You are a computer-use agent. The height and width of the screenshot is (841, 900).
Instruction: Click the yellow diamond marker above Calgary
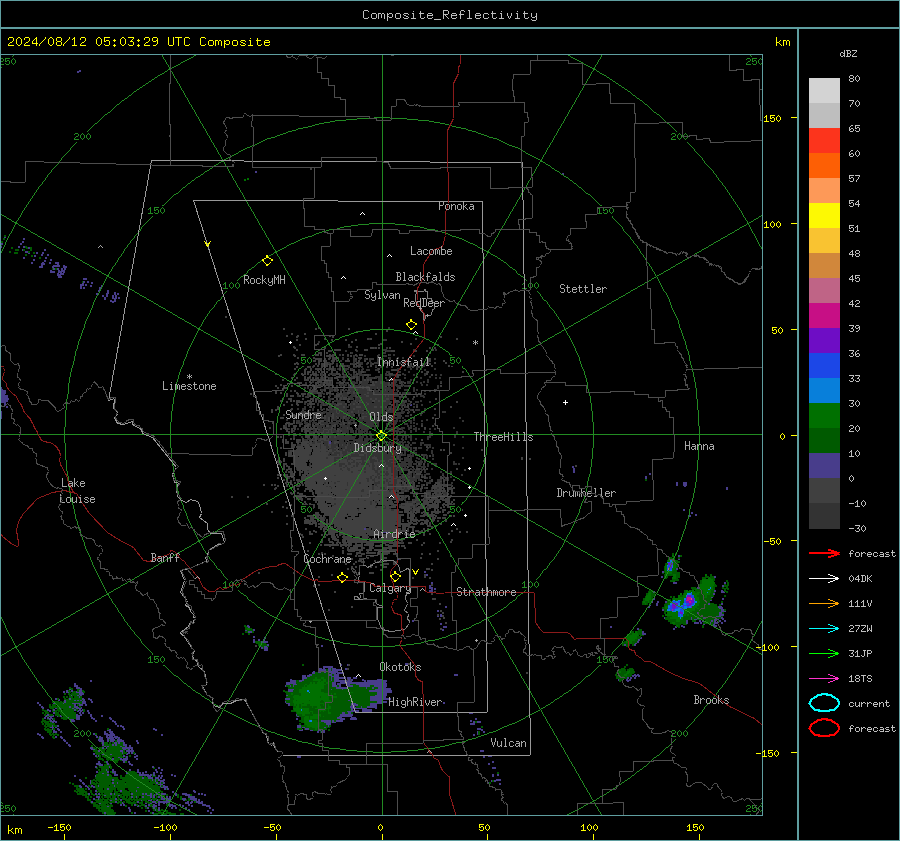tap(395, 576)
